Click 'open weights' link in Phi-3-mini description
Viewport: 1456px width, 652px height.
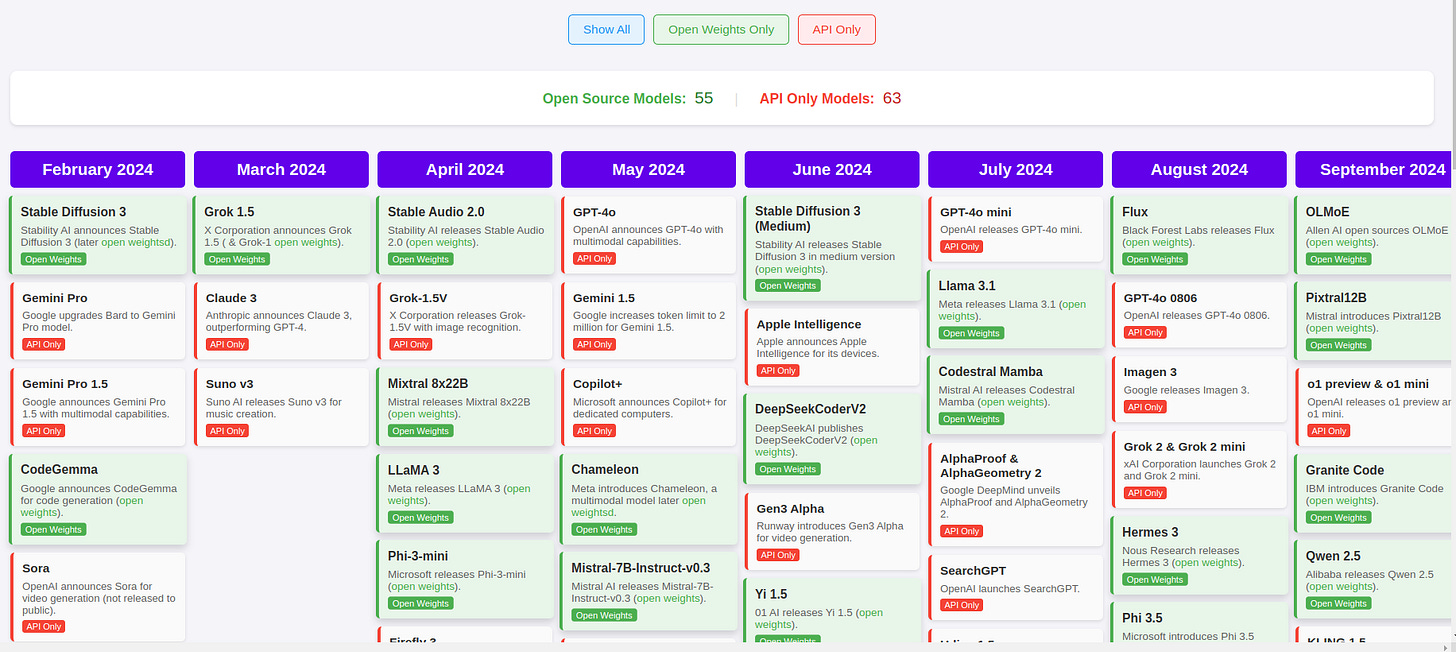tap(420, 586)
